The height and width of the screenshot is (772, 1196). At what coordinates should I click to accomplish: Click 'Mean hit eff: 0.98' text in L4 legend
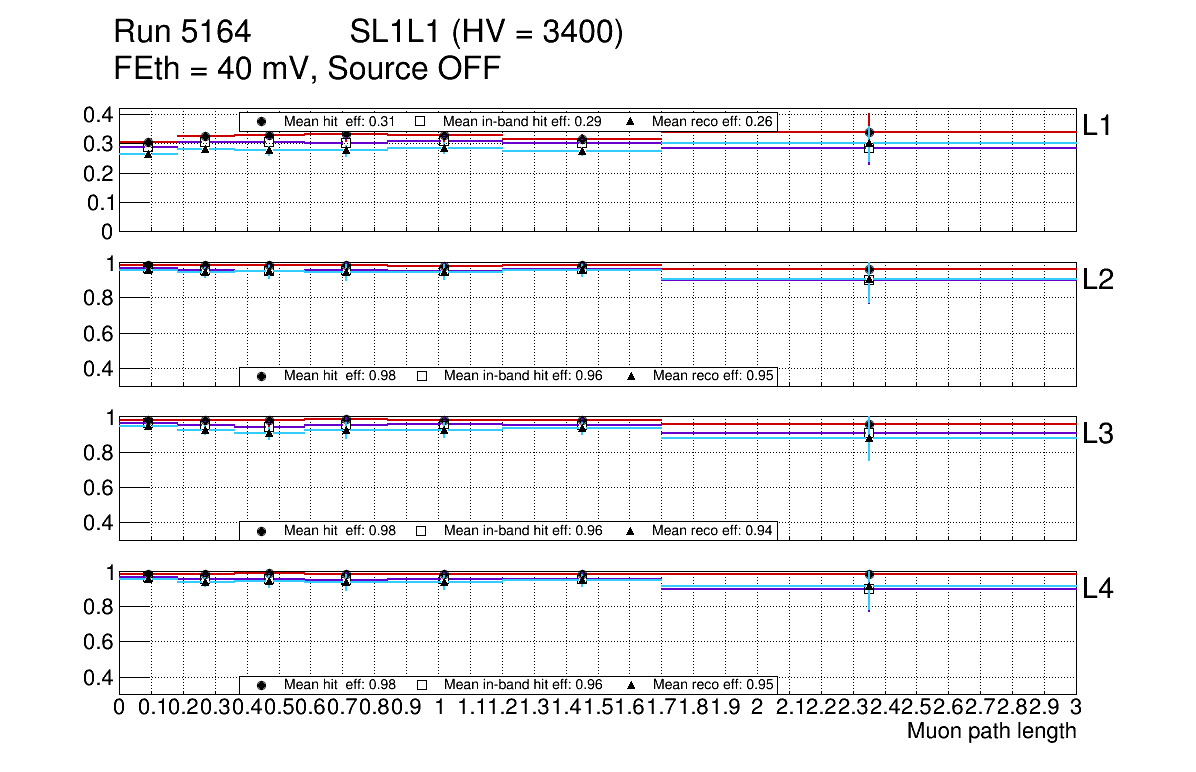pos(340,685)
